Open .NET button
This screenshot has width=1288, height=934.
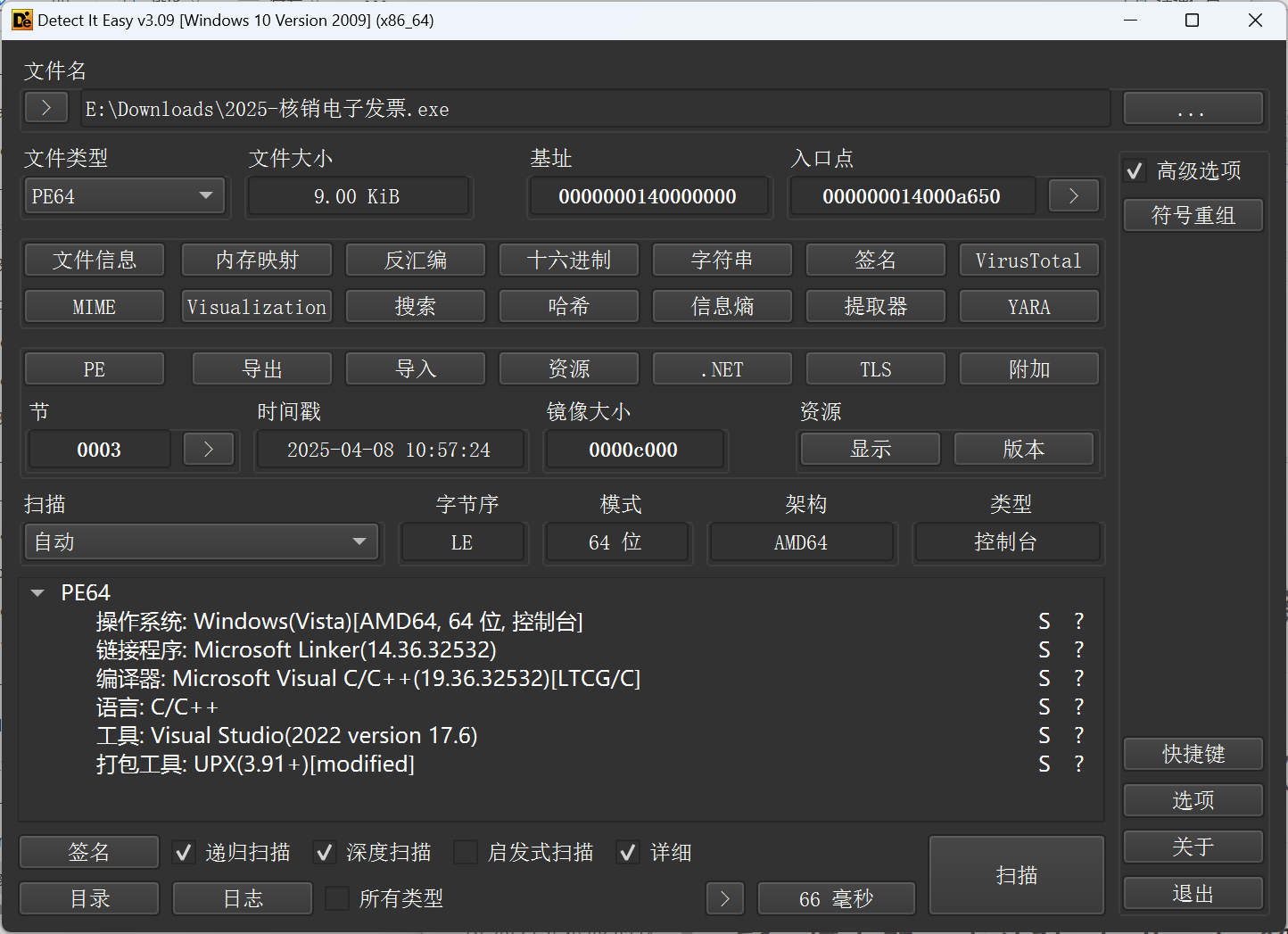(x=722, y=368)
